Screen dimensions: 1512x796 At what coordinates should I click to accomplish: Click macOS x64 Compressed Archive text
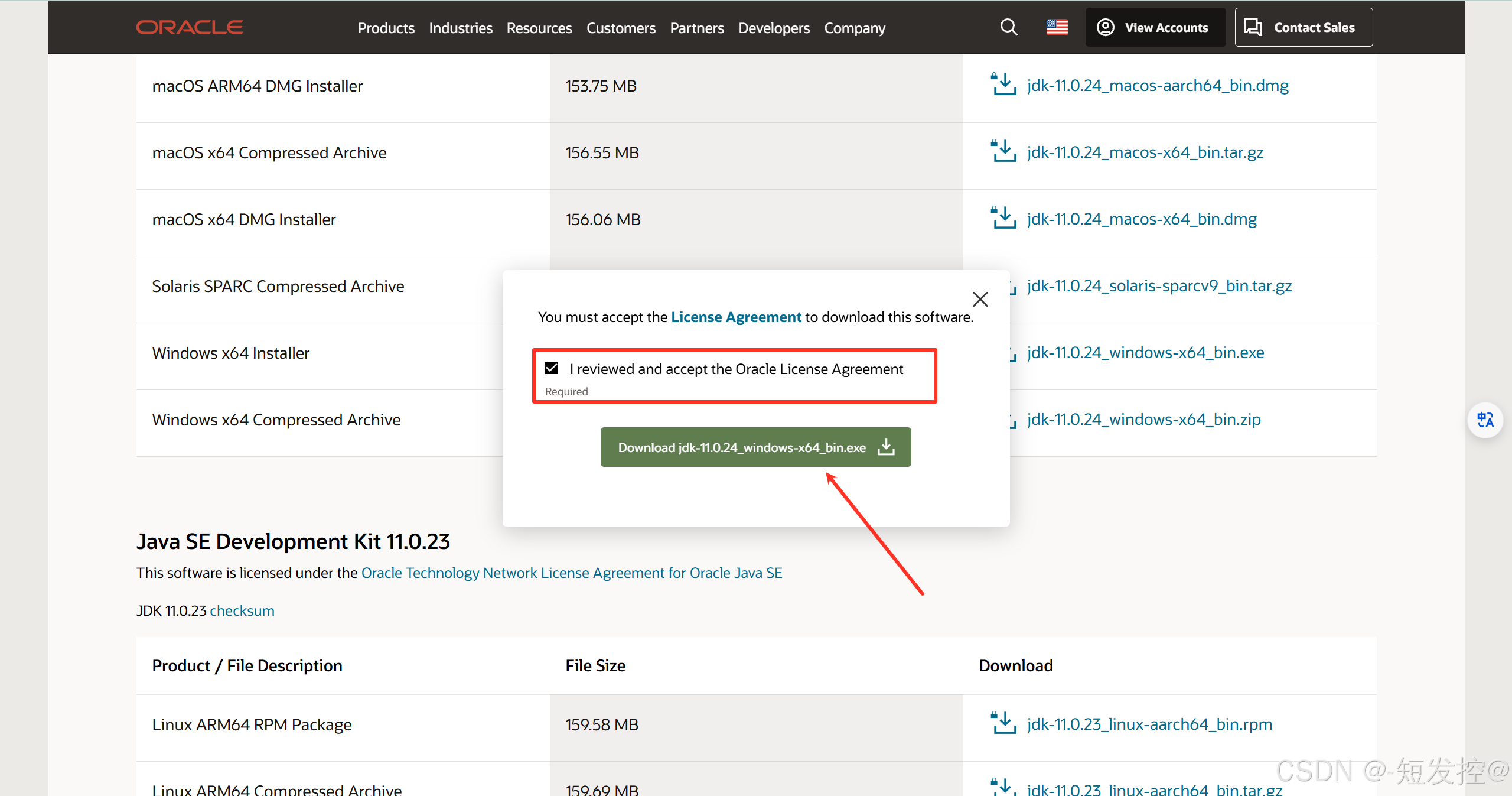(x=269, y=153)
